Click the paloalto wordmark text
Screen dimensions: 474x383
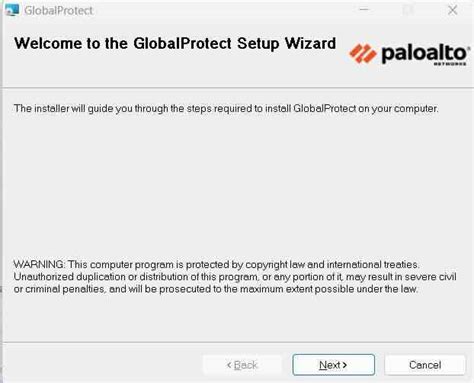[x=425, y=53]
